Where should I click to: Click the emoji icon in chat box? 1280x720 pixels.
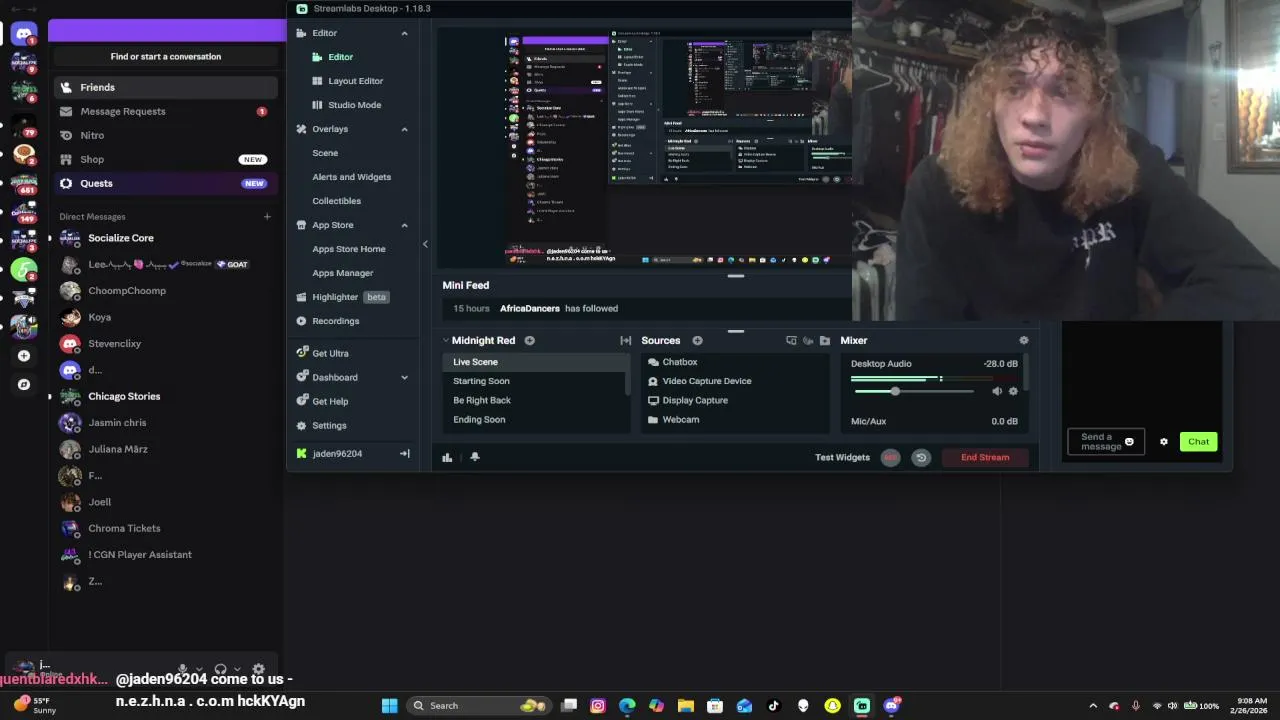click(x=1129, y=442)
